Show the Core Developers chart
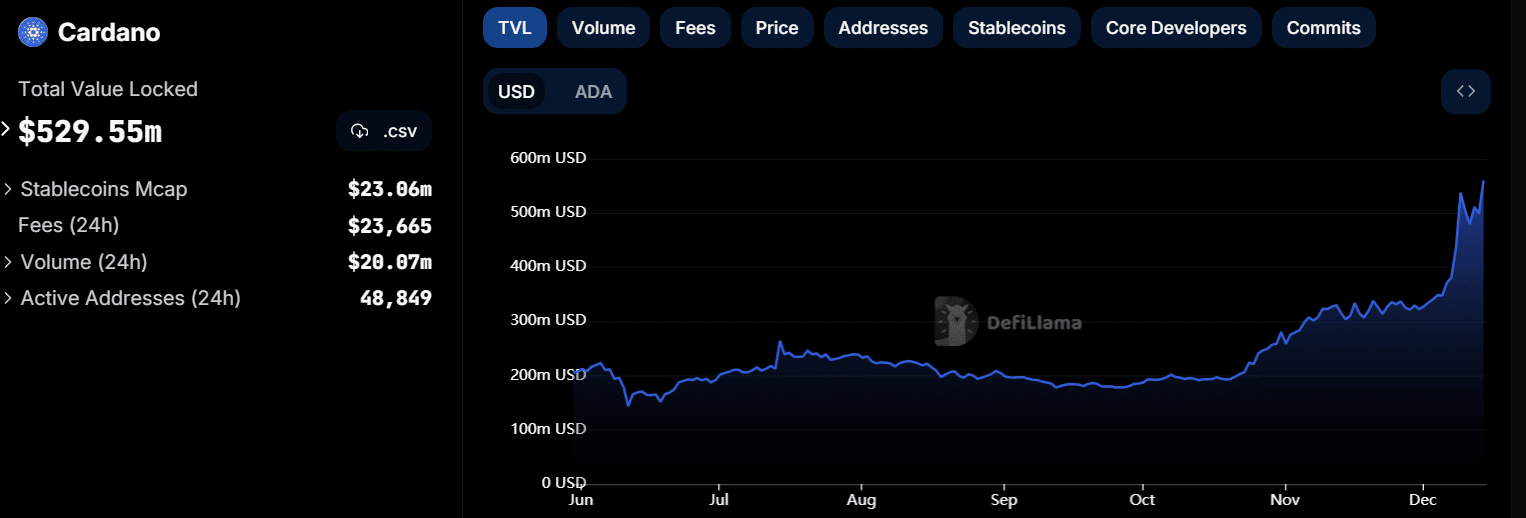The image size is (1526, 518). [1176, 28]
